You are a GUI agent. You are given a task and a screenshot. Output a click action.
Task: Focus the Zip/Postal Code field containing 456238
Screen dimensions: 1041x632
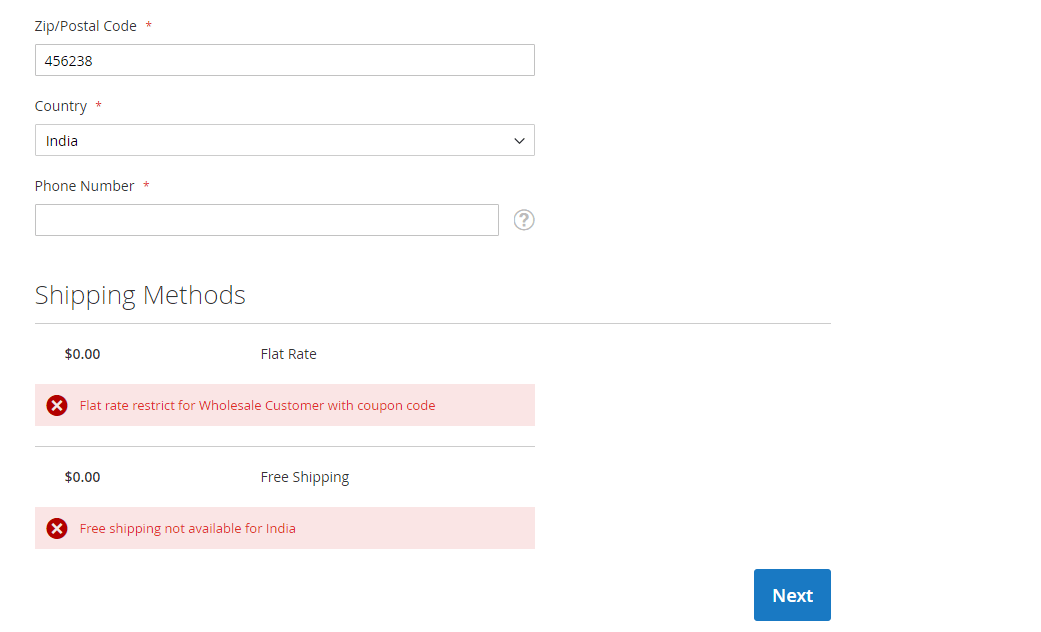(284, 60)
